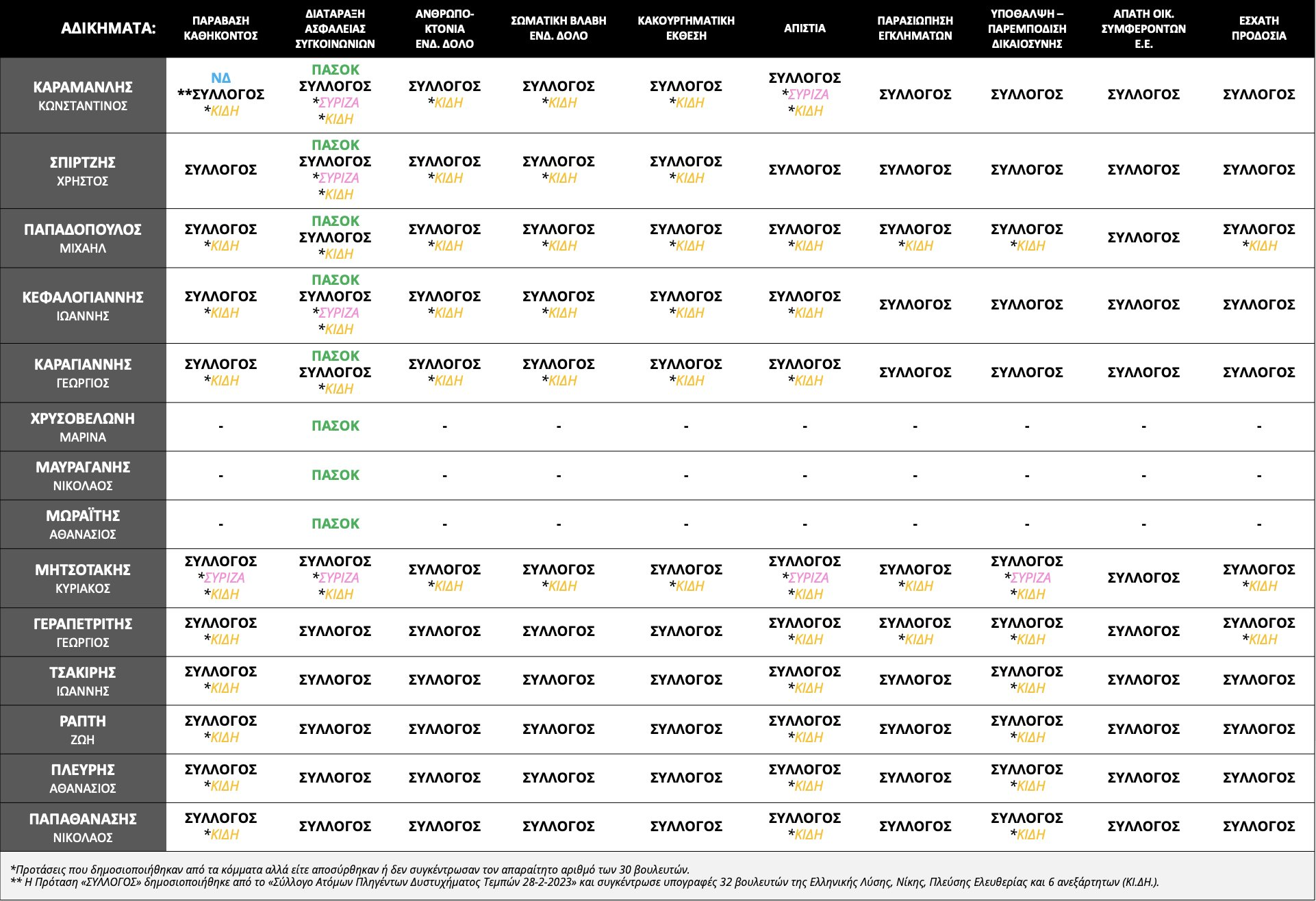The height and width of the screenshot is (901, 1316).
Task: Select the ΑΠΑΤΗ ΟΙΚ. ΣΥΜΦΕΡΟΝΤΩΝ Ε.Ε. header
Action: pyautogui.click(x=1143, y=29)
